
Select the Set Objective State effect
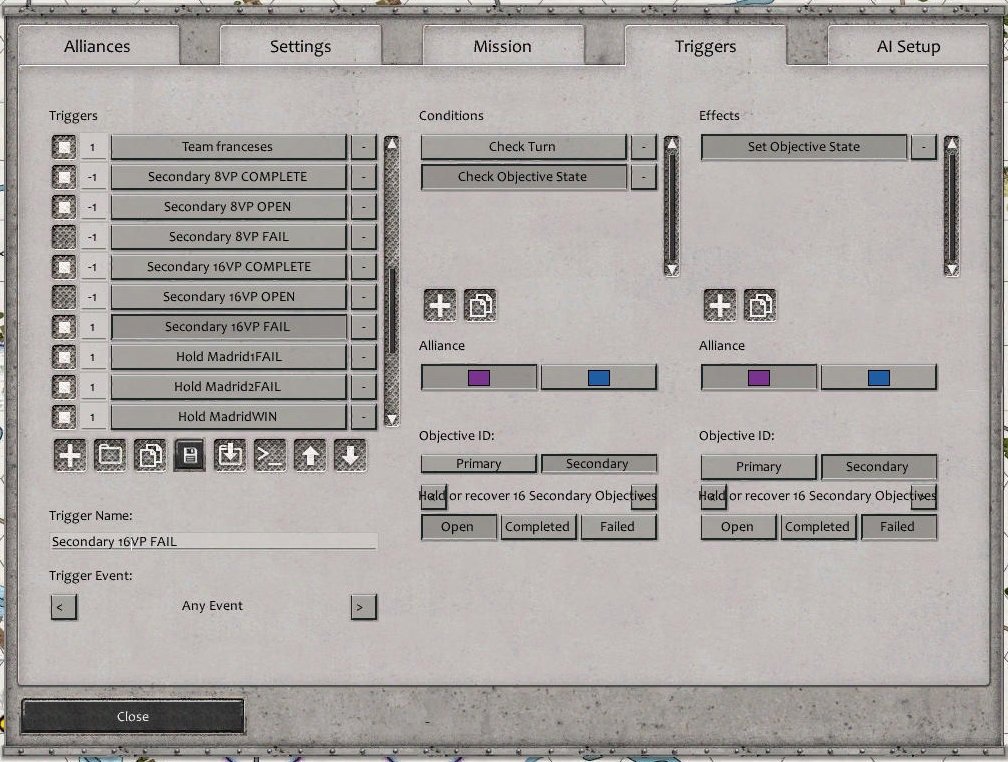(x=804, y=147)
